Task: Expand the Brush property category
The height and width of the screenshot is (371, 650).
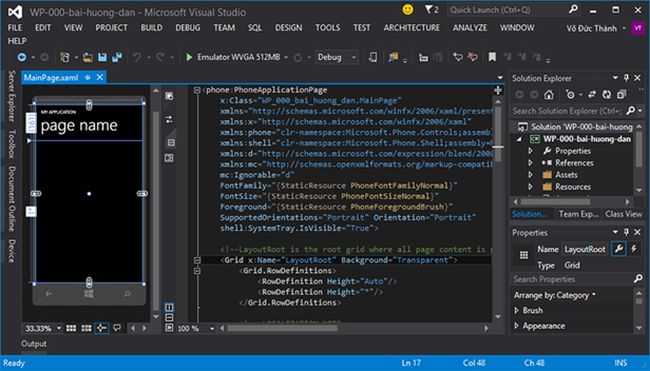Action: pyautogui.click(x=517, y=310)
